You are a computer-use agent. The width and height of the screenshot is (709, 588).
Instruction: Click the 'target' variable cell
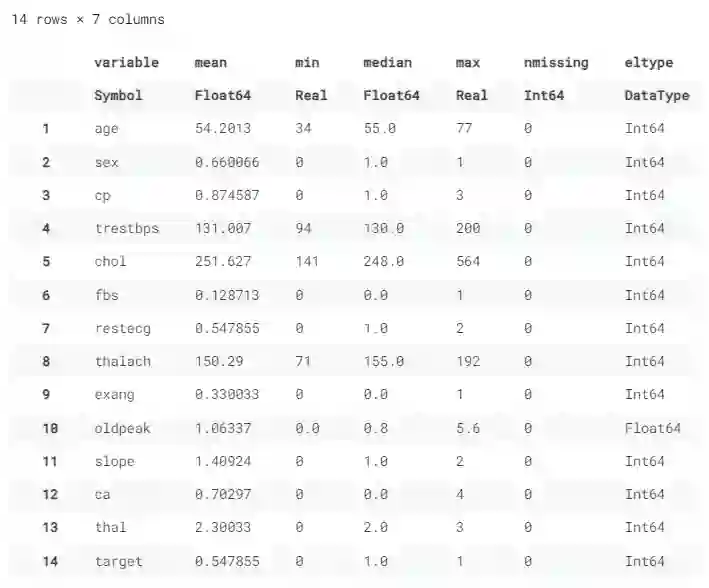click(118, 561)
